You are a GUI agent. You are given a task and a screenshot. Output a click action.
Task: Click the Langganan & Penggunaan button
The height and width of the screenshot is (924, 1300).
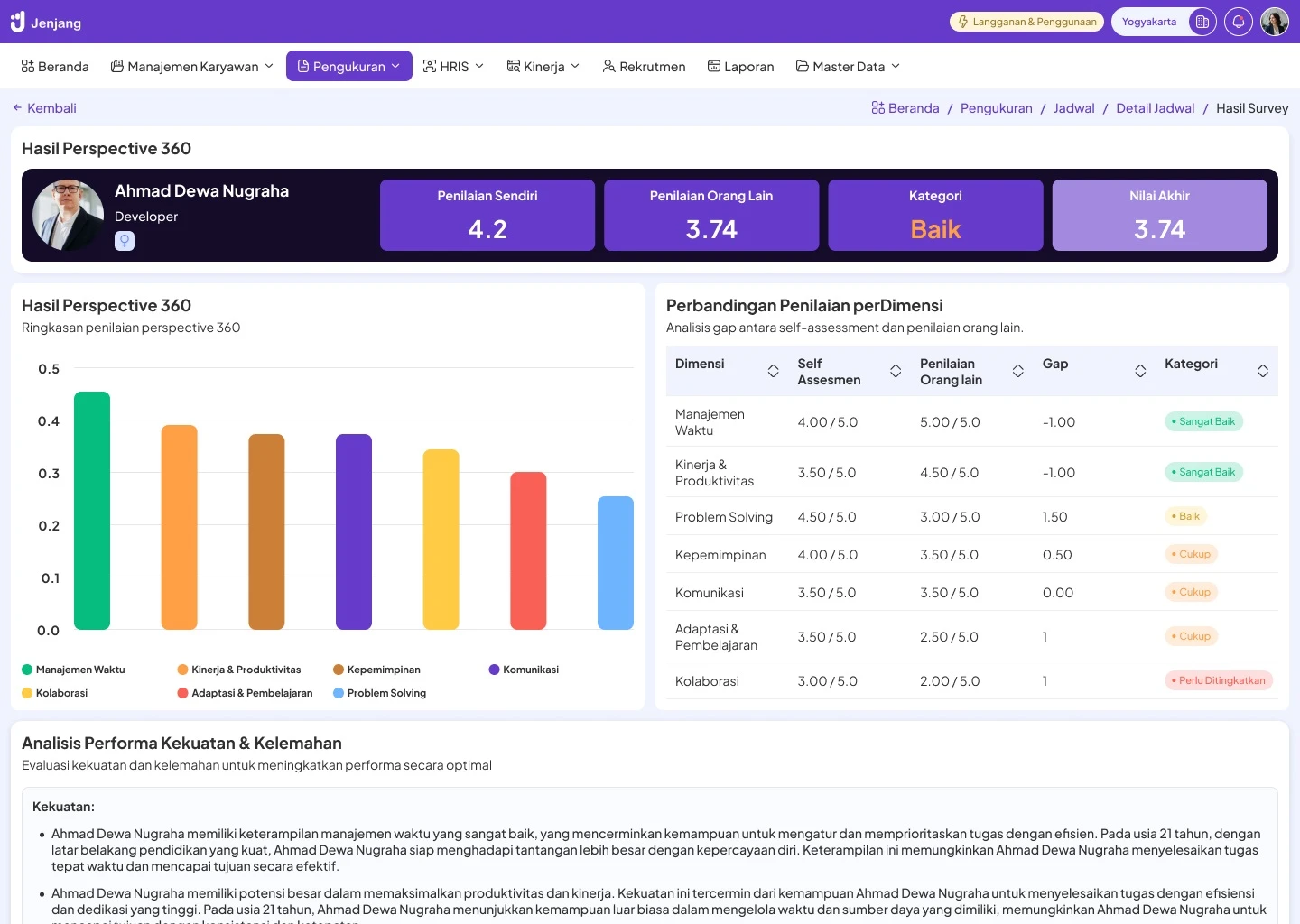click(1026, 22)
